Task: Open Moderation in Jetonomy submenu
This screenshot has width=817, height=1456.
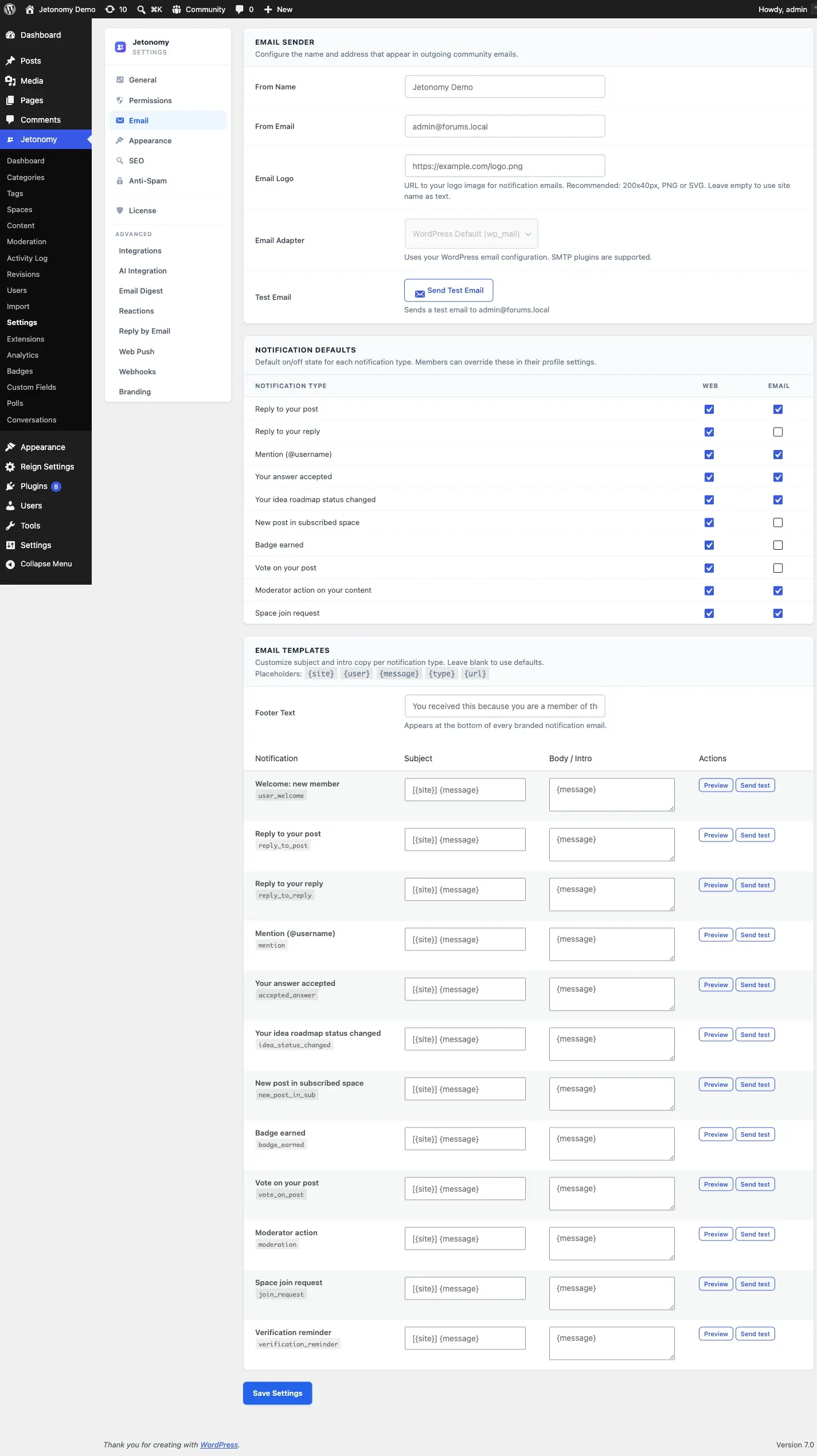Action: pyautogui.click(x=26, y=242)
